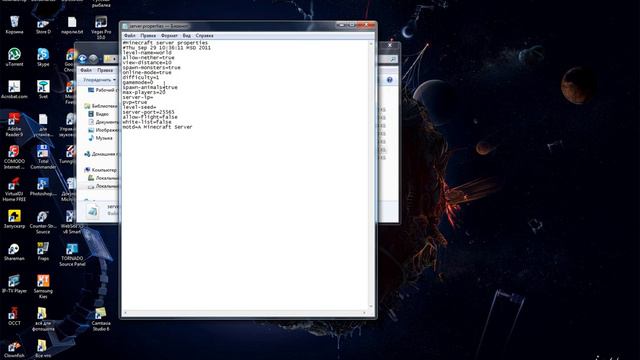Launch OCCT desktop shortcut

point(14,316)
